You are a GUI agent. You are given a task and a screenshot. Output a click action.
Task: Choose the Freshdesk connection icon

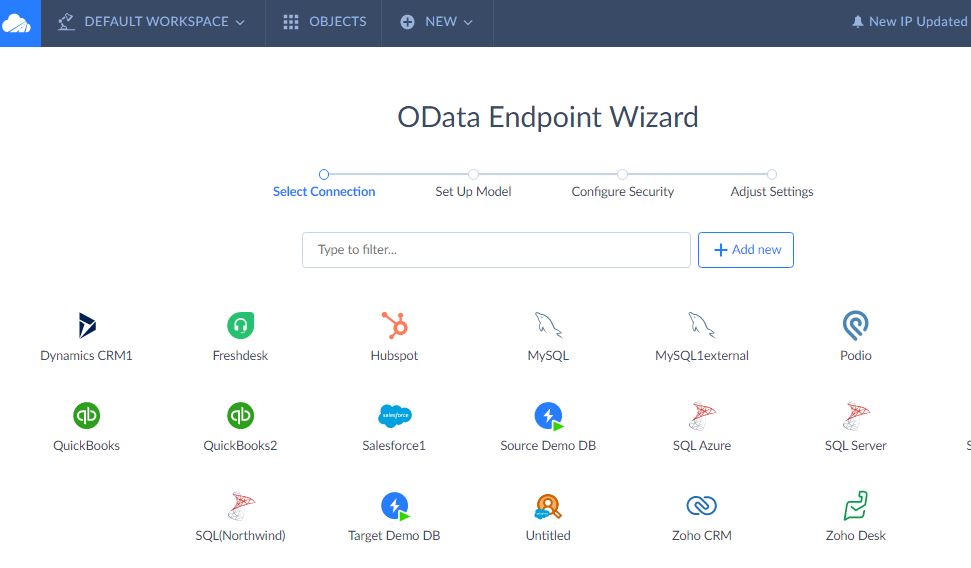(240, 325)
